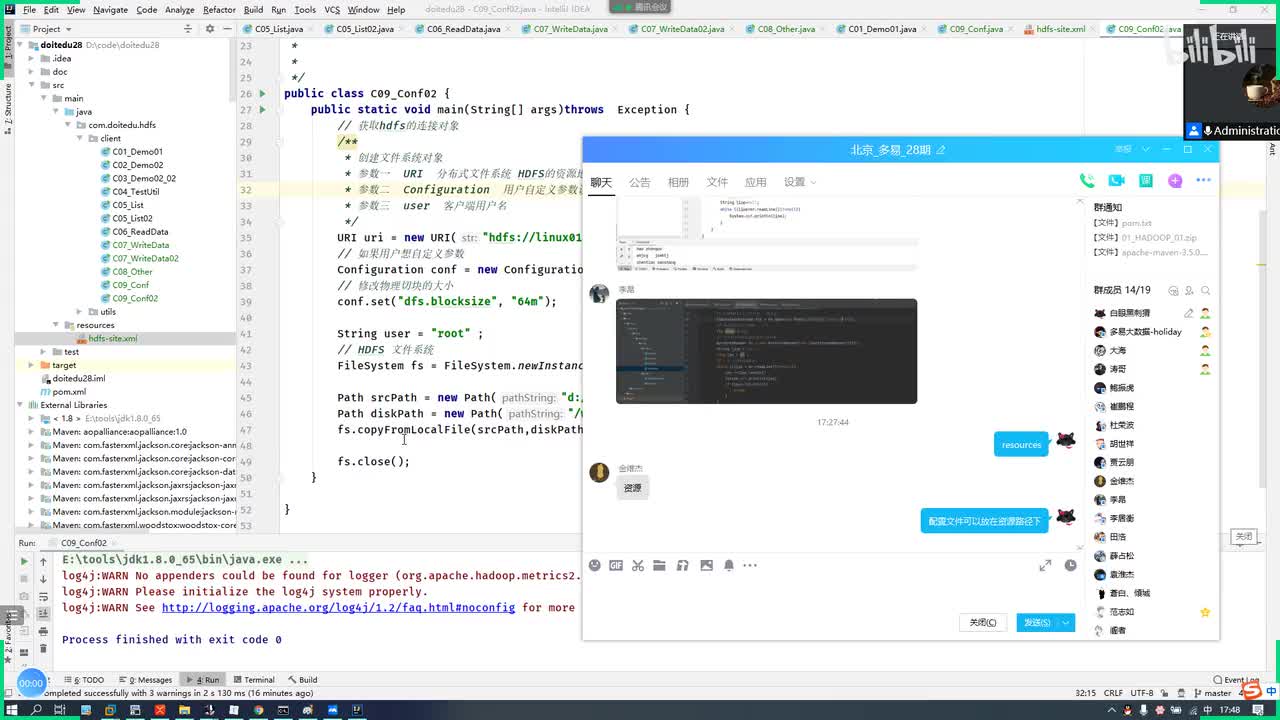1280x720 pixels.
Task: Click the master git branch in status bar
Action: coord(1212,693)
